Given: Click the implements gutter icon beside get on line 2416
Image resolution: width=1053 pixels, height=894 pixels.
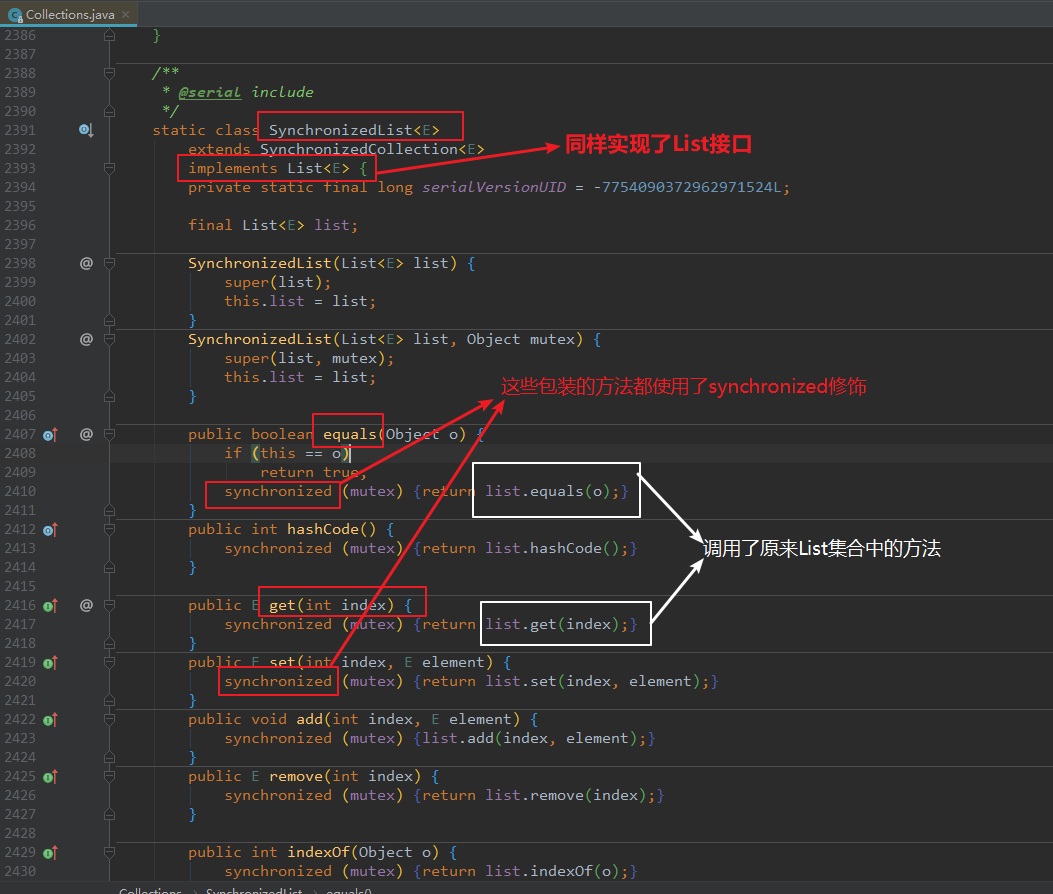Looking at the screenshot, I should [x=50, y=606].
